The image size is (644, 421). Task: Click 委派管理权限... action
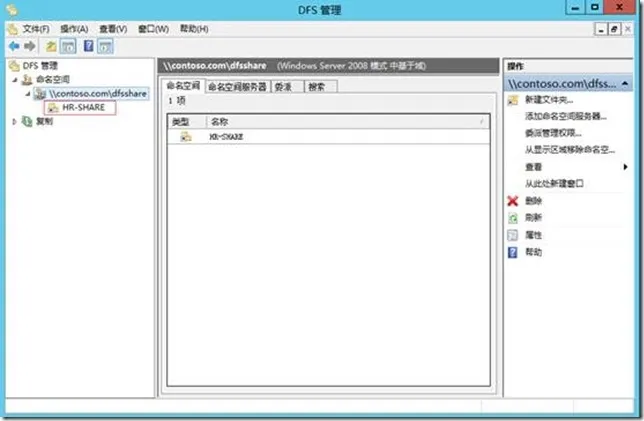pyautogui.click(x=553, y=133)
